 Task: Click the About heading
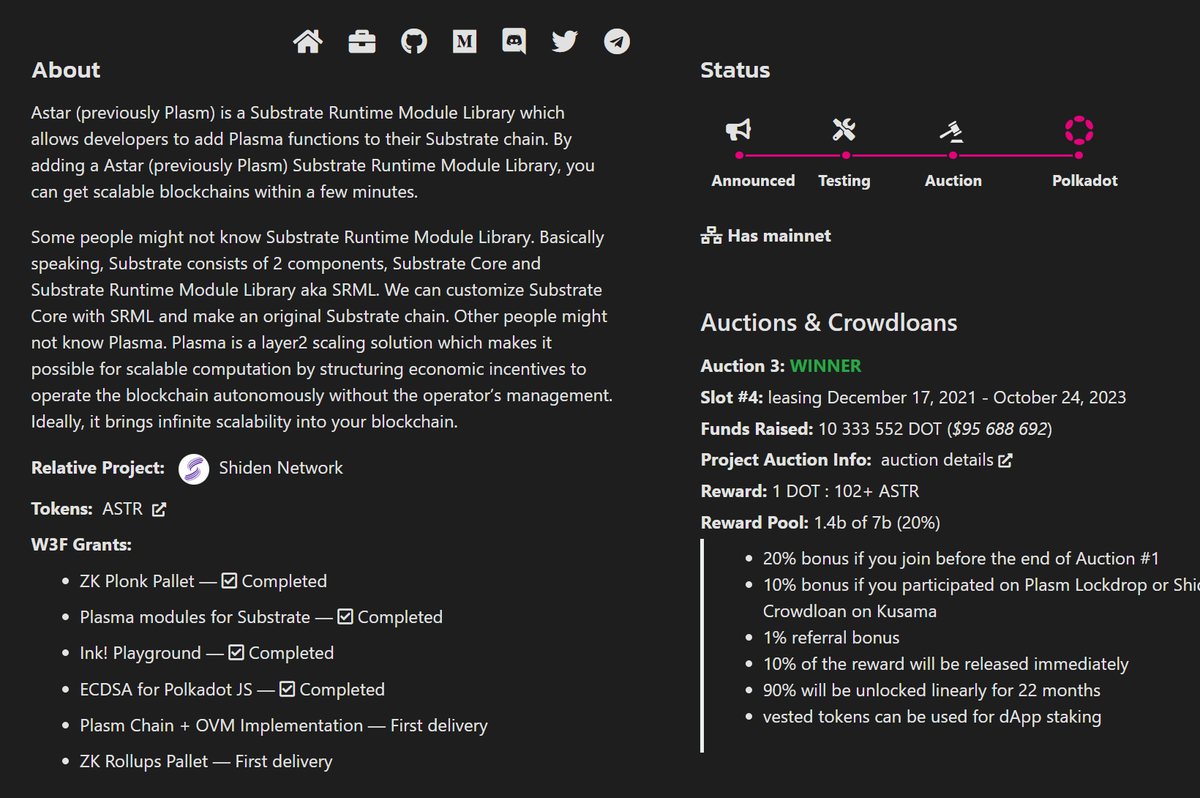pyautogui.click(x=66, y=70)
